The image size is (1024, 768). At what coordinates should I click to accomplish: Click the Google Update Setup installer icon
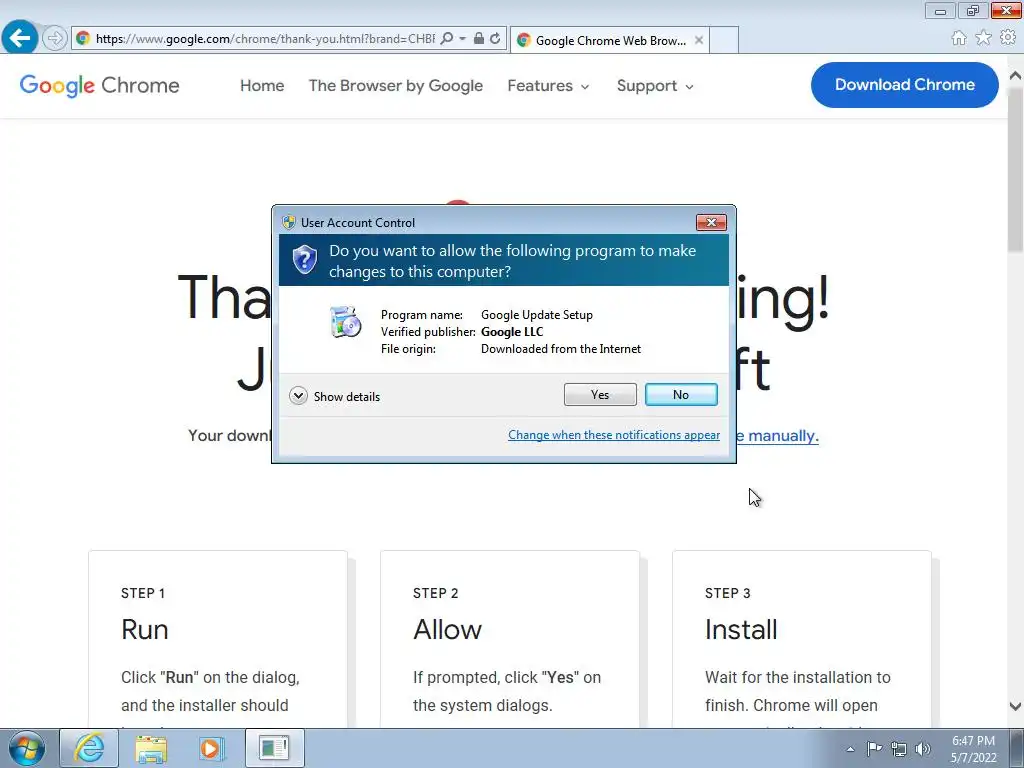click(345, 322)
